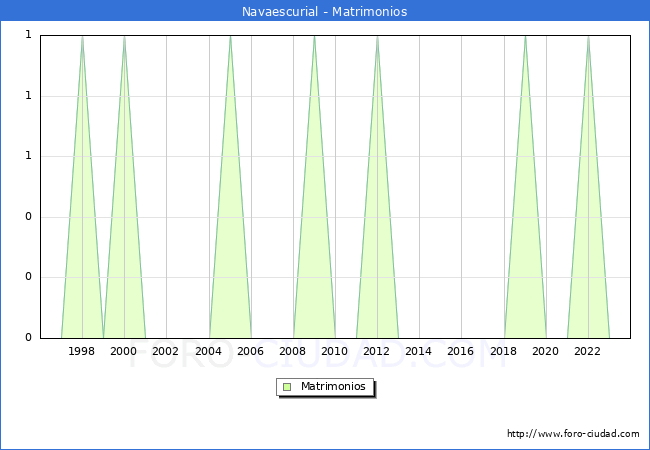Select the peak data point at 2005
650x450 pixels.
[x=230, y=36]
